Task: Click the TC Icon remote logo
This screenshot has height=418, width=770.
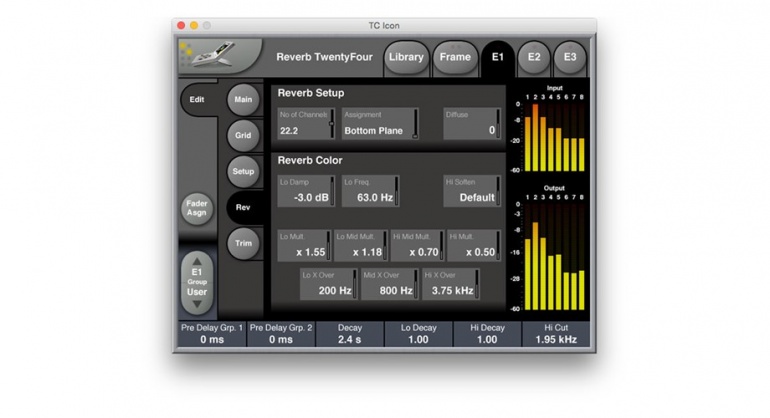Action: (x=219, y=56)
